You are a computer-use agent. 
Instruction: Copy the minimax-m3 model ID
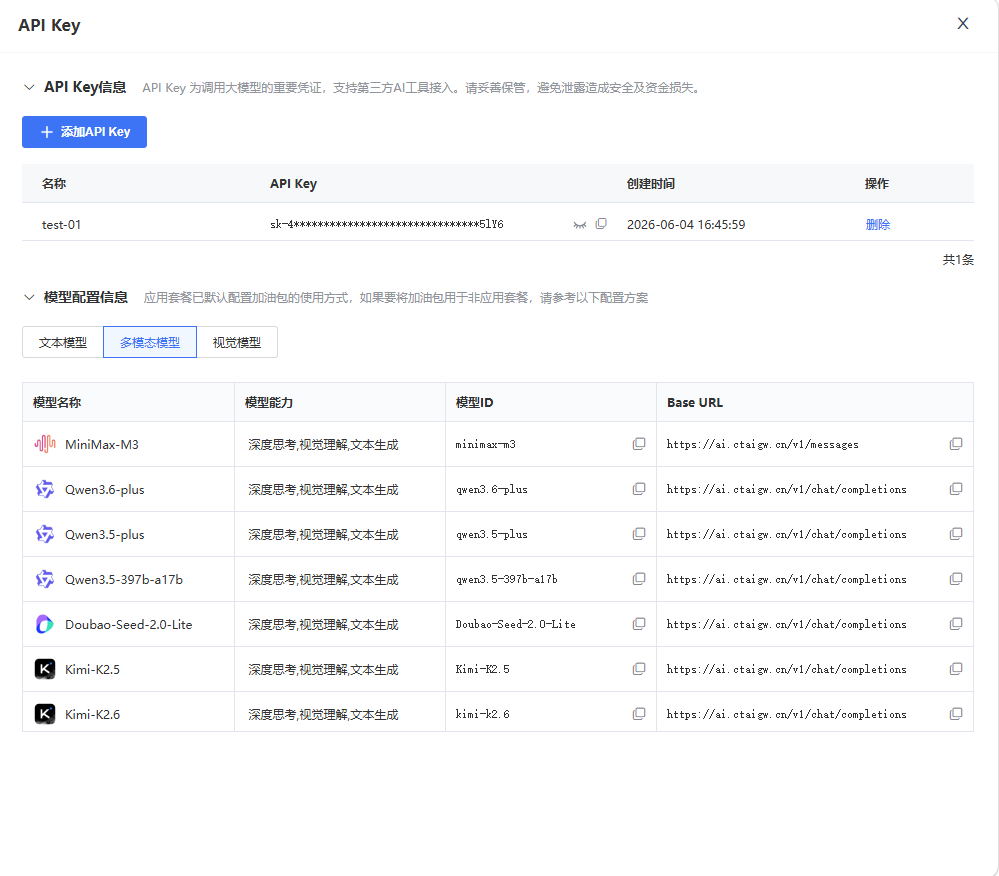[639, 444]
